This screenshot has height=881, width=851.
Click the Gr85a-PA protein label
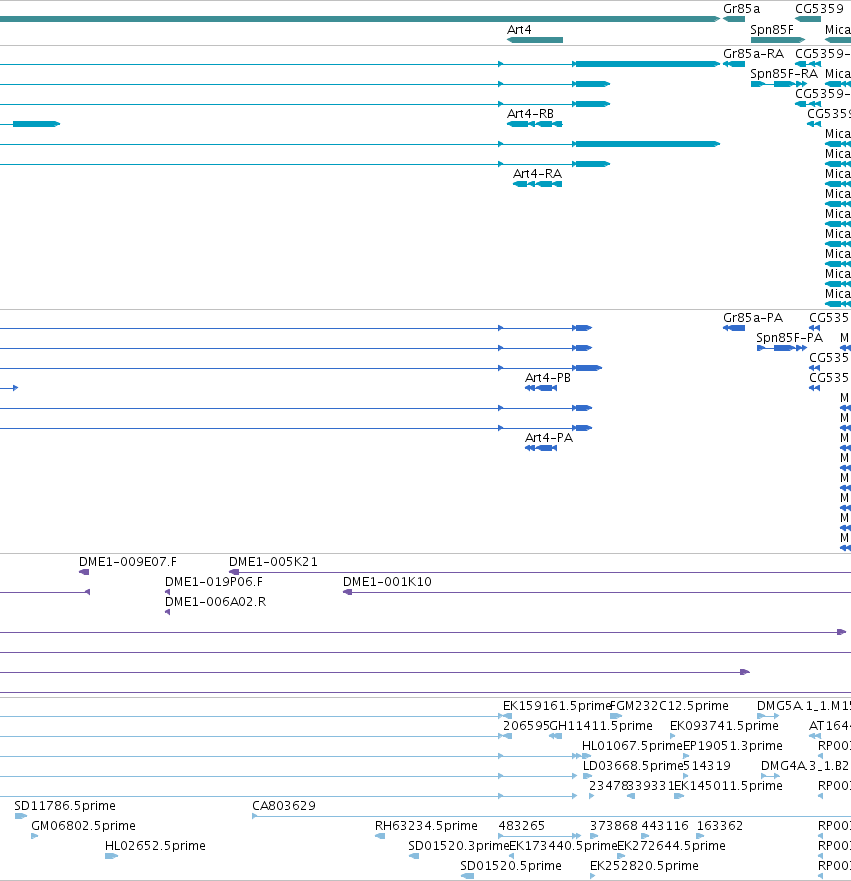(x=753, y=318)
